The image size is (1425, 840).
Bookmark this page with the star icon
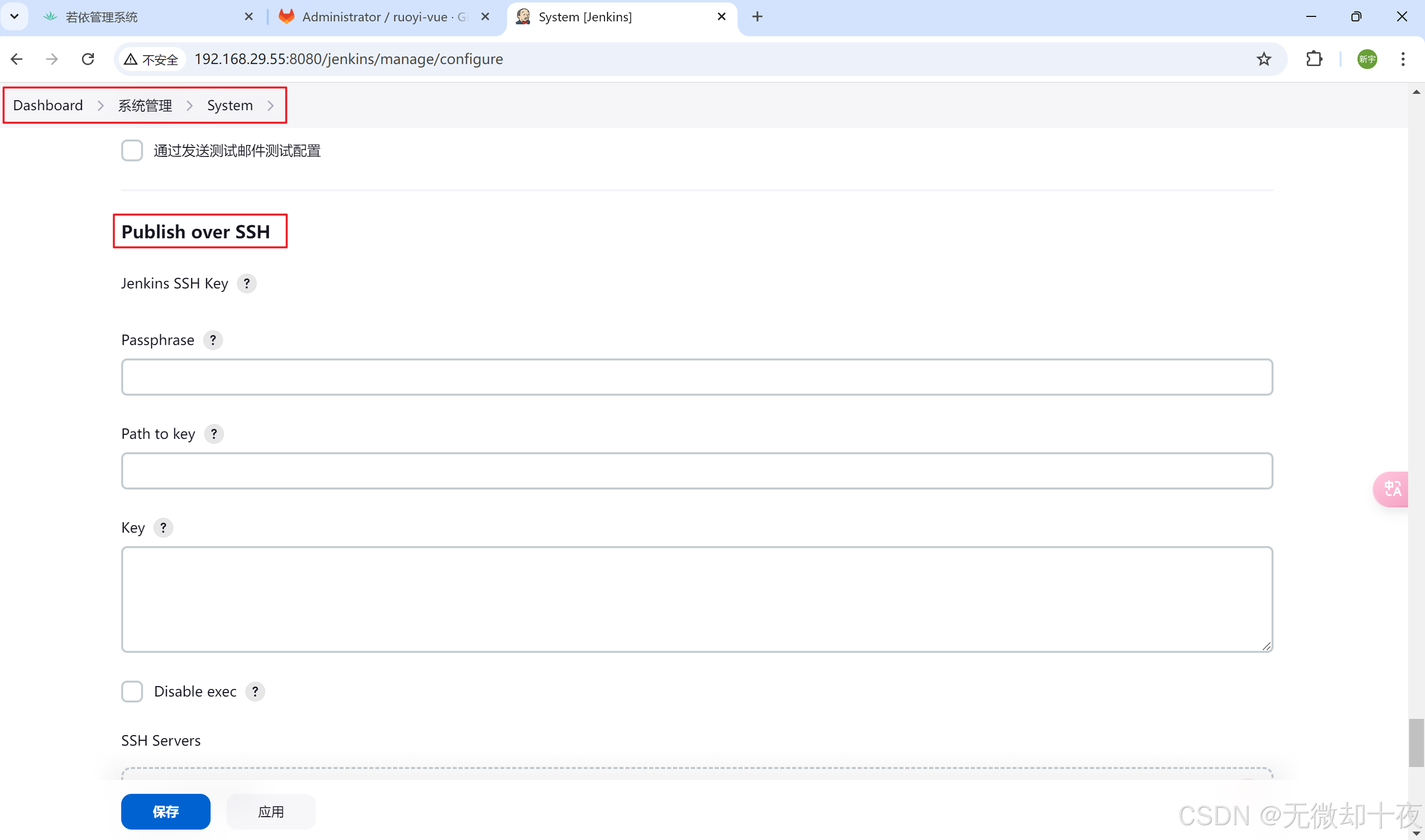1264,60
